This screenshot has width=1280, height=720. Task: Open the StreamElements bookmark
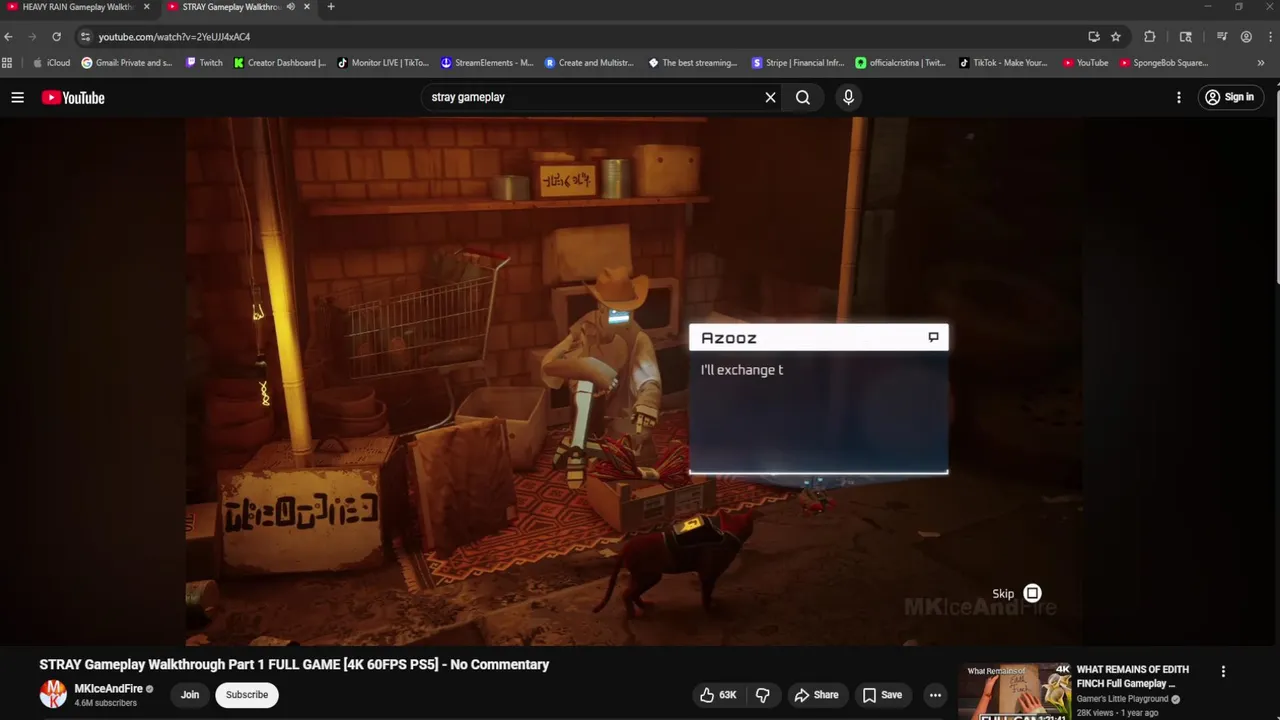click(488, 63)
